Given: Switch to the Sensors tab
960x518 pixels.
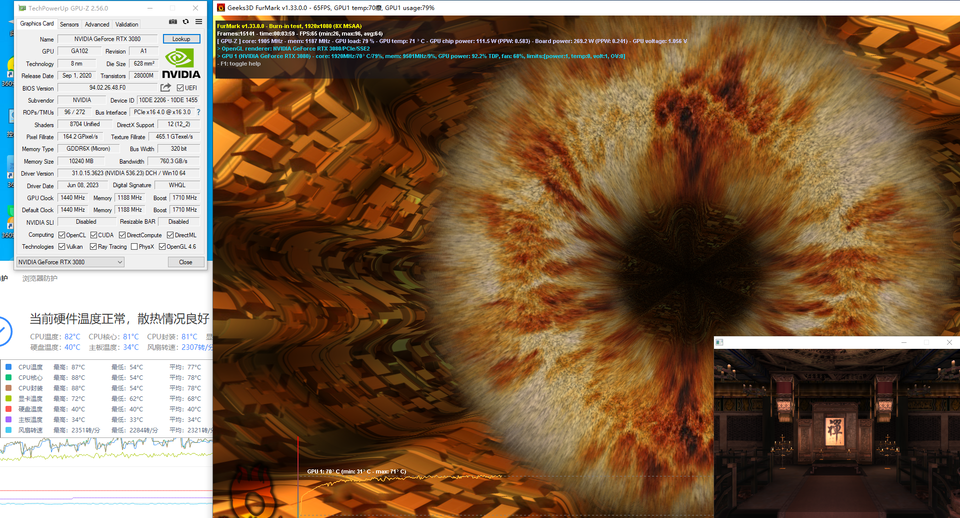Looking at the screenshot, I should 69,24.
